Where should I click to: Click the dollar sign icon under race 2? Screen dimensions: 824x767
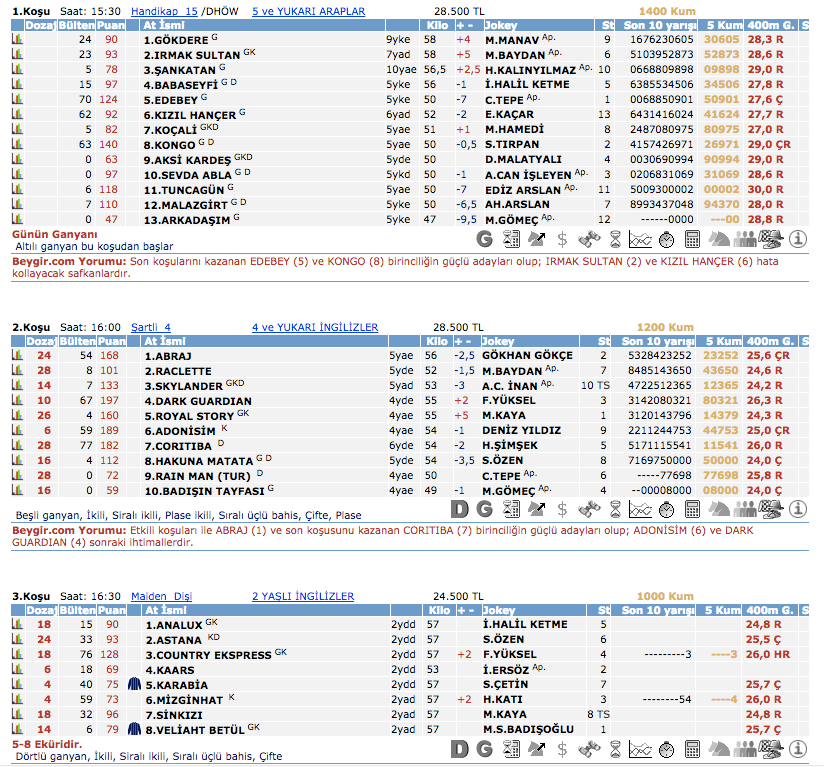click(x=563, y=508)
